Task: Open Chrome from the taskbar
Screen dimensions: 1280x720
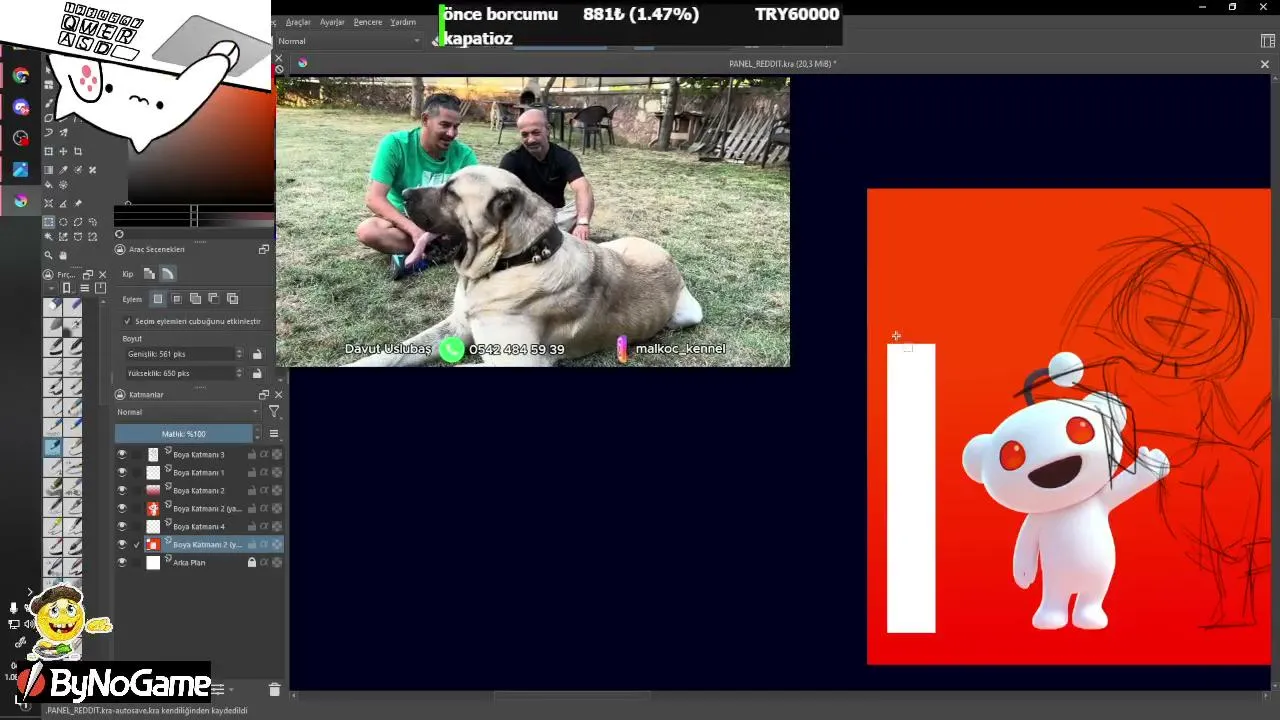Action: (x=21, y=75)
